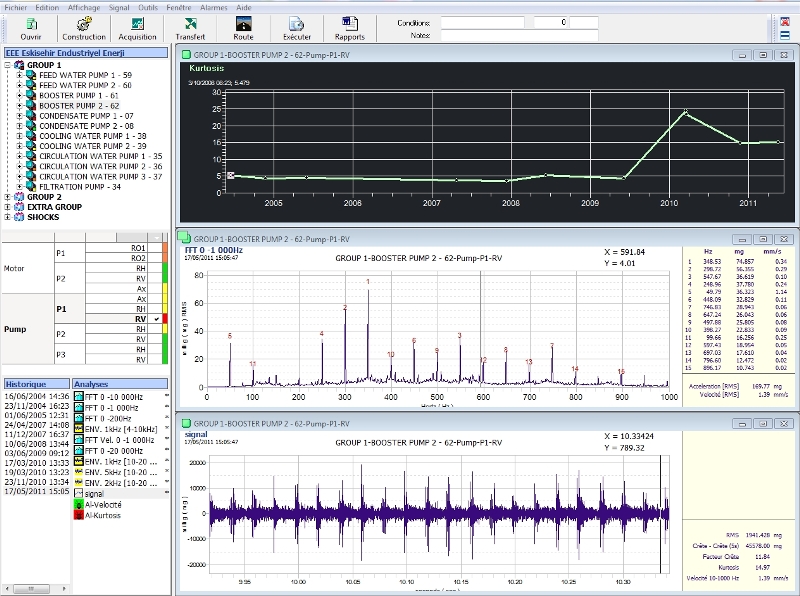
Task: Open Rapports from the toolbar
Action: 350,26
